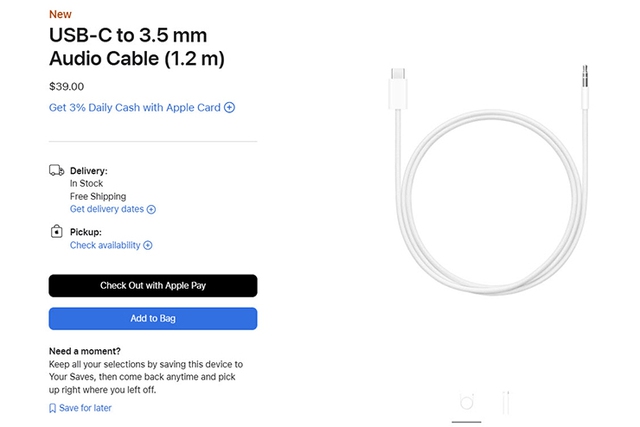Click the delivery truck icon
This screenshot has width=640, height=427.
pos(56,170)
